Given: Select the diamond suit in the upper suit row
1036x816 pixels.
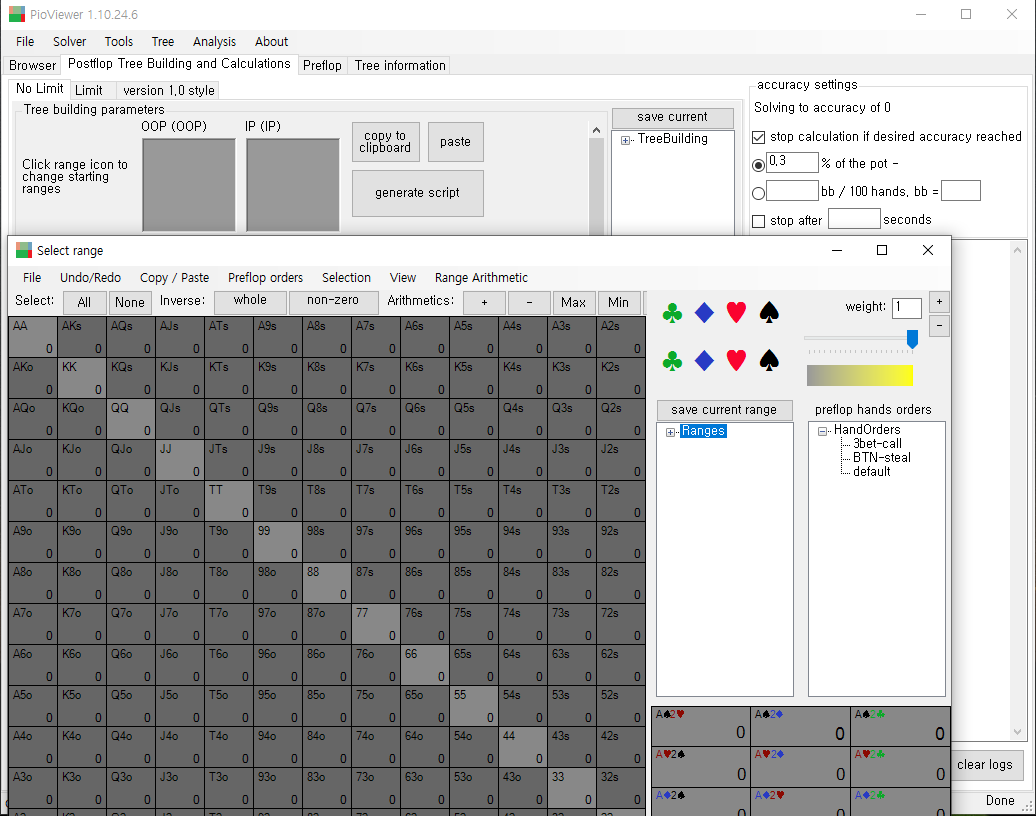Looking at the screenshot, I should click(x=704, y=313).
